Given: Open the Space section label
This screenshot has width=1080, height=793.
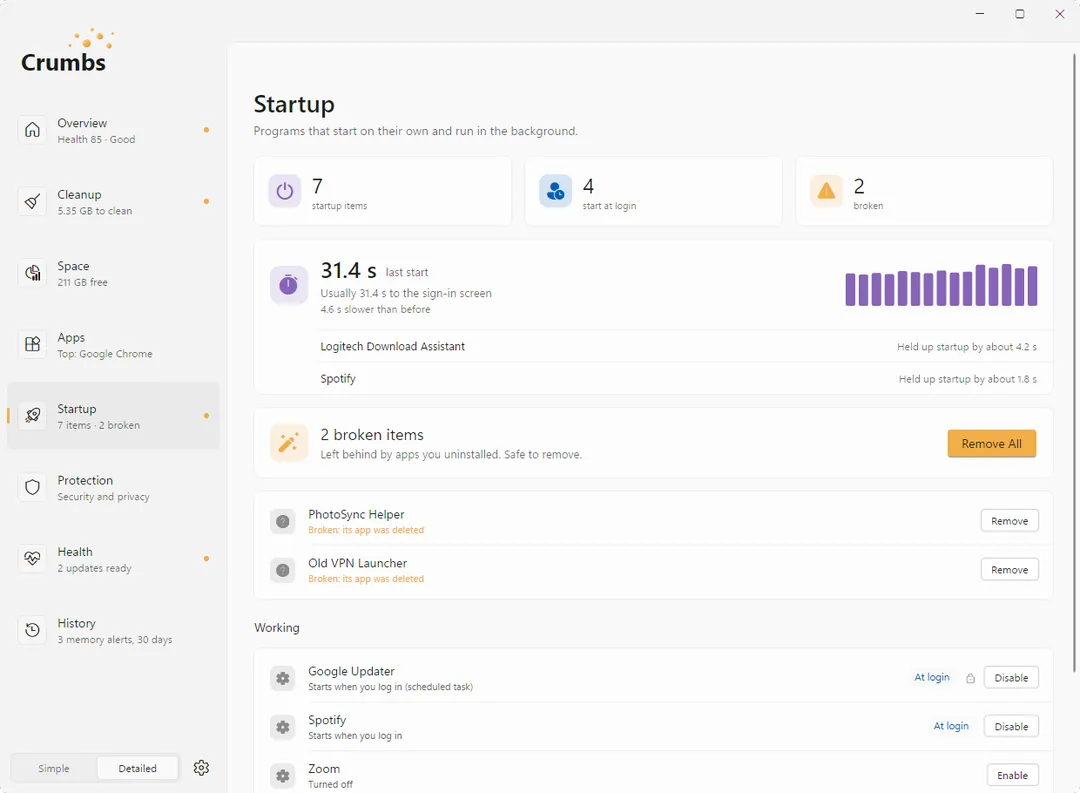Looking at the screenshot, I should tap(73, 266).
